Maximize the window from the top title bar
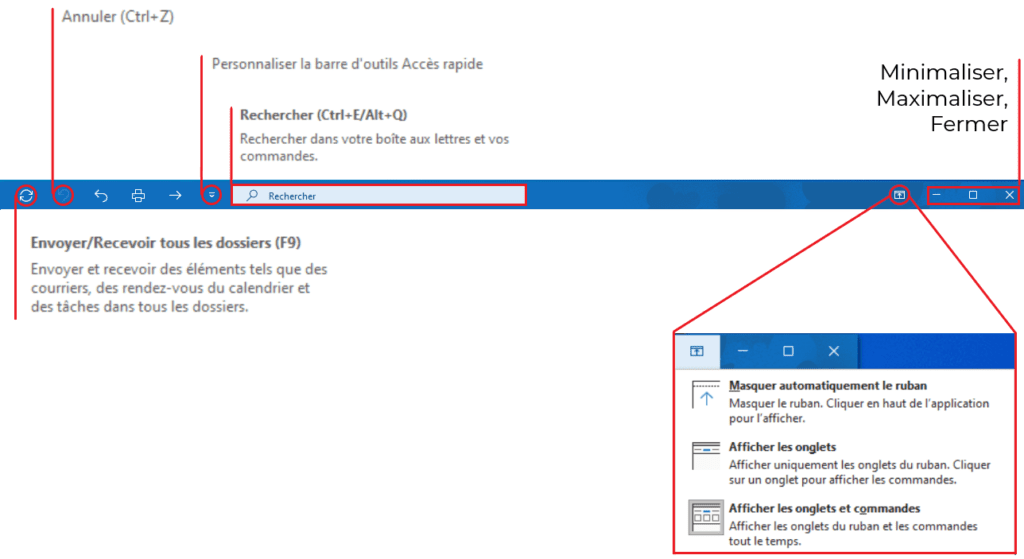Viewport: 1024px width, 559px height. click(x=973, y=195)
